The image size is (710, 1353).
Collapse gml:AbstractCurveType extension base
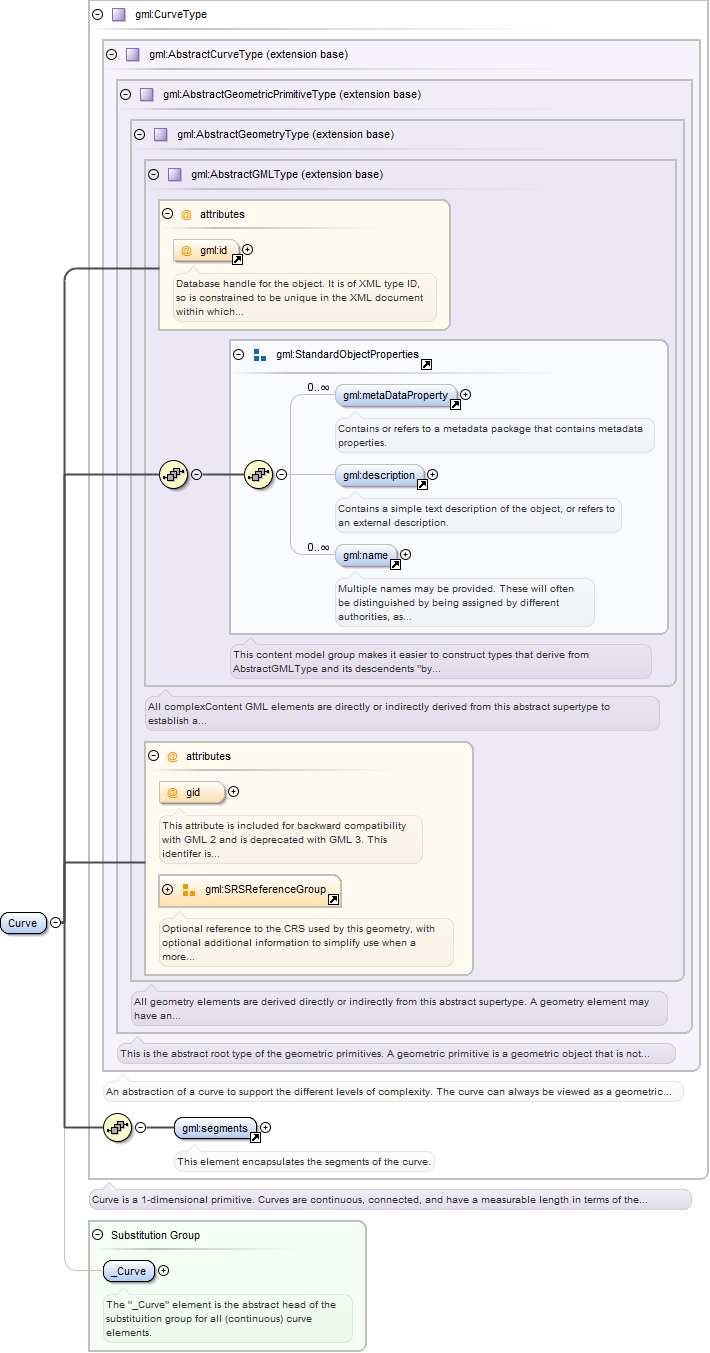click(x=111, y=54)
